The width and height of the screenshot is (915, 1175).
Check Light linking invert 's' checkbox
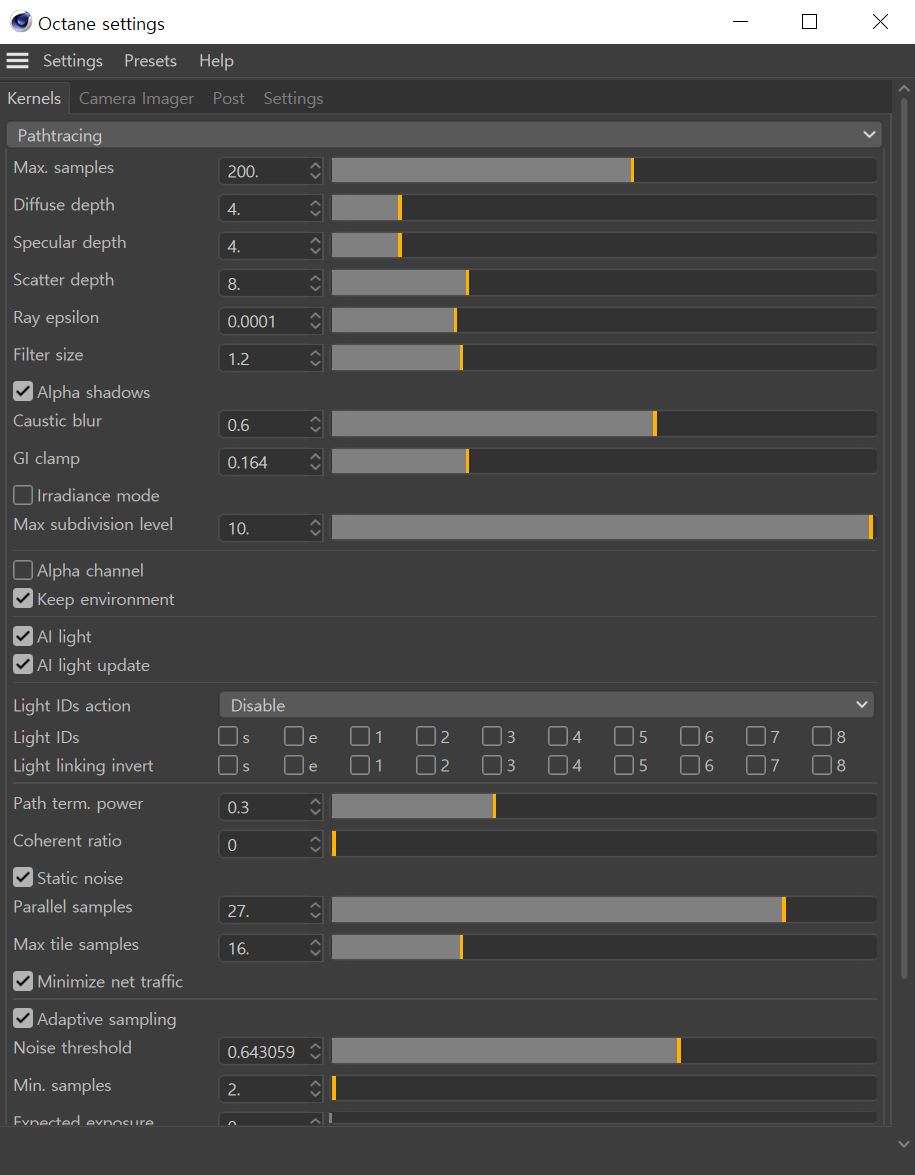pyautogui.click(x=228, y=765)
